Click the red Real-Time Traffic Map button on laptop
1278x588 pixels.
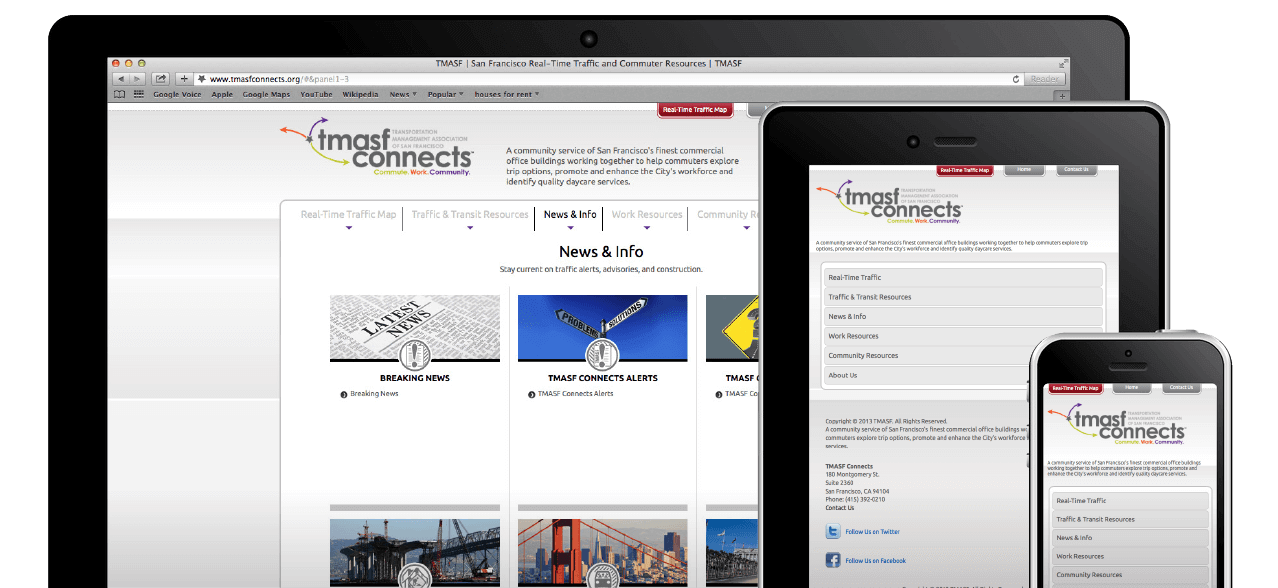(695, 109)
